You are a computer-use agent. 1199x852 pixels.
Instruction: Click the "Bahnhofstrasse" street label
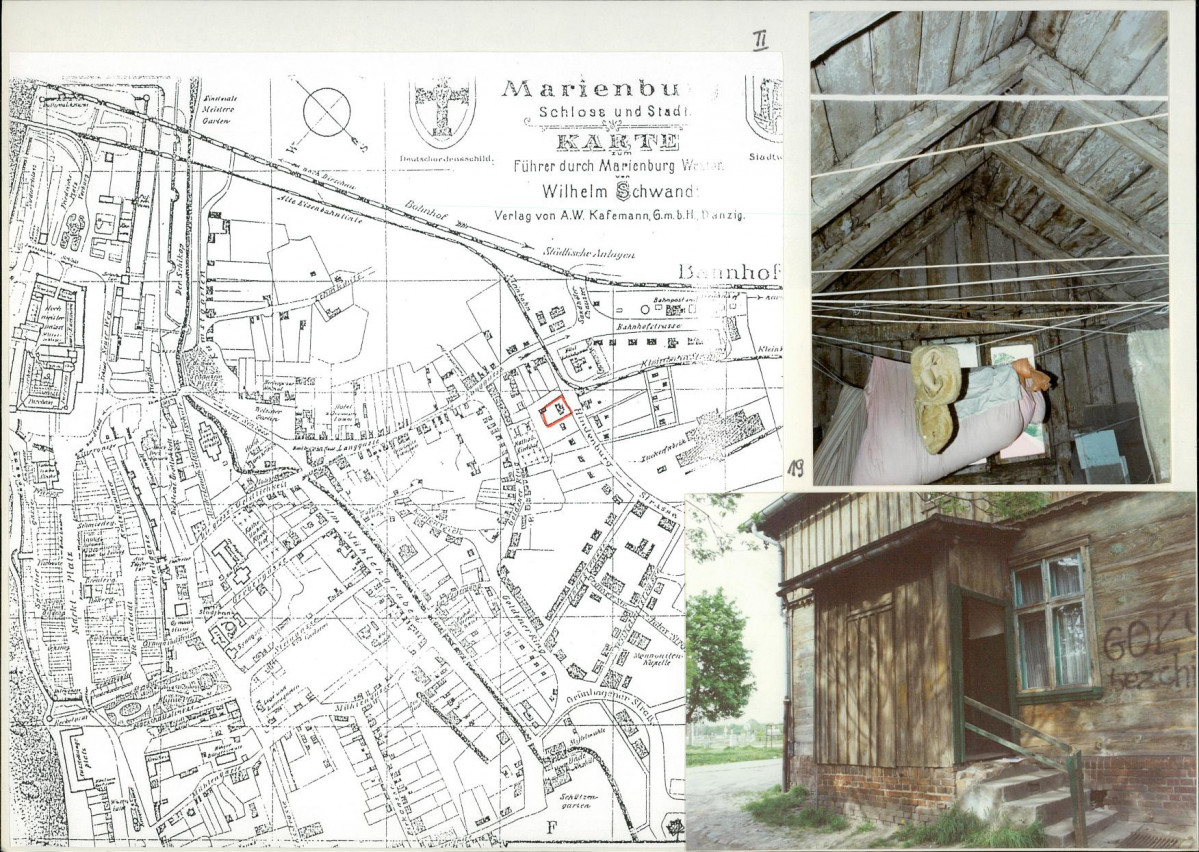coord(648,326)
